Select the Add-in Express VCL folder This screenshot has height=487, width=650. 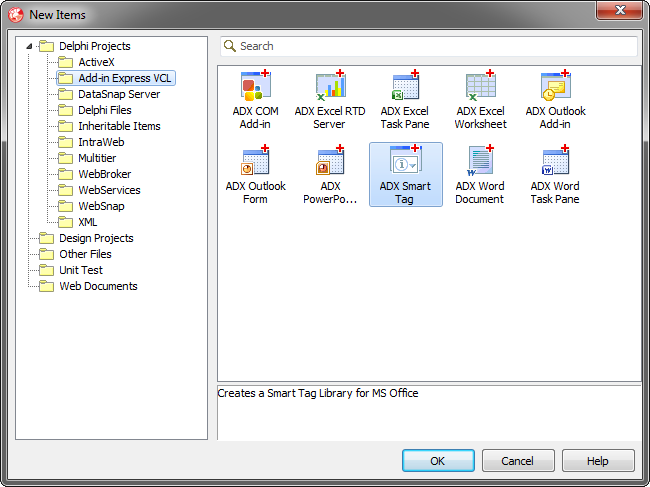click(x=116, y=78)
